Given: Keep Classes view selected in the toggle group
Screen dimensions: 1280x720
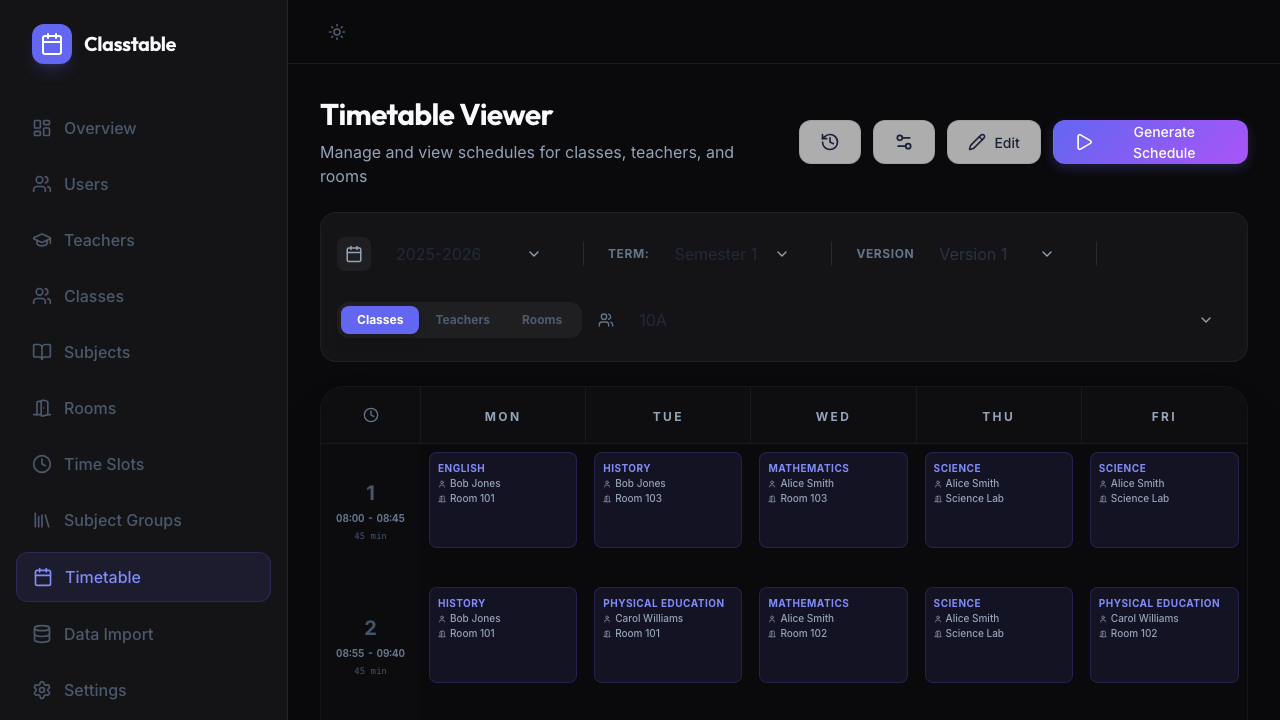Looking at the screenshot, I should coord(380,319).
